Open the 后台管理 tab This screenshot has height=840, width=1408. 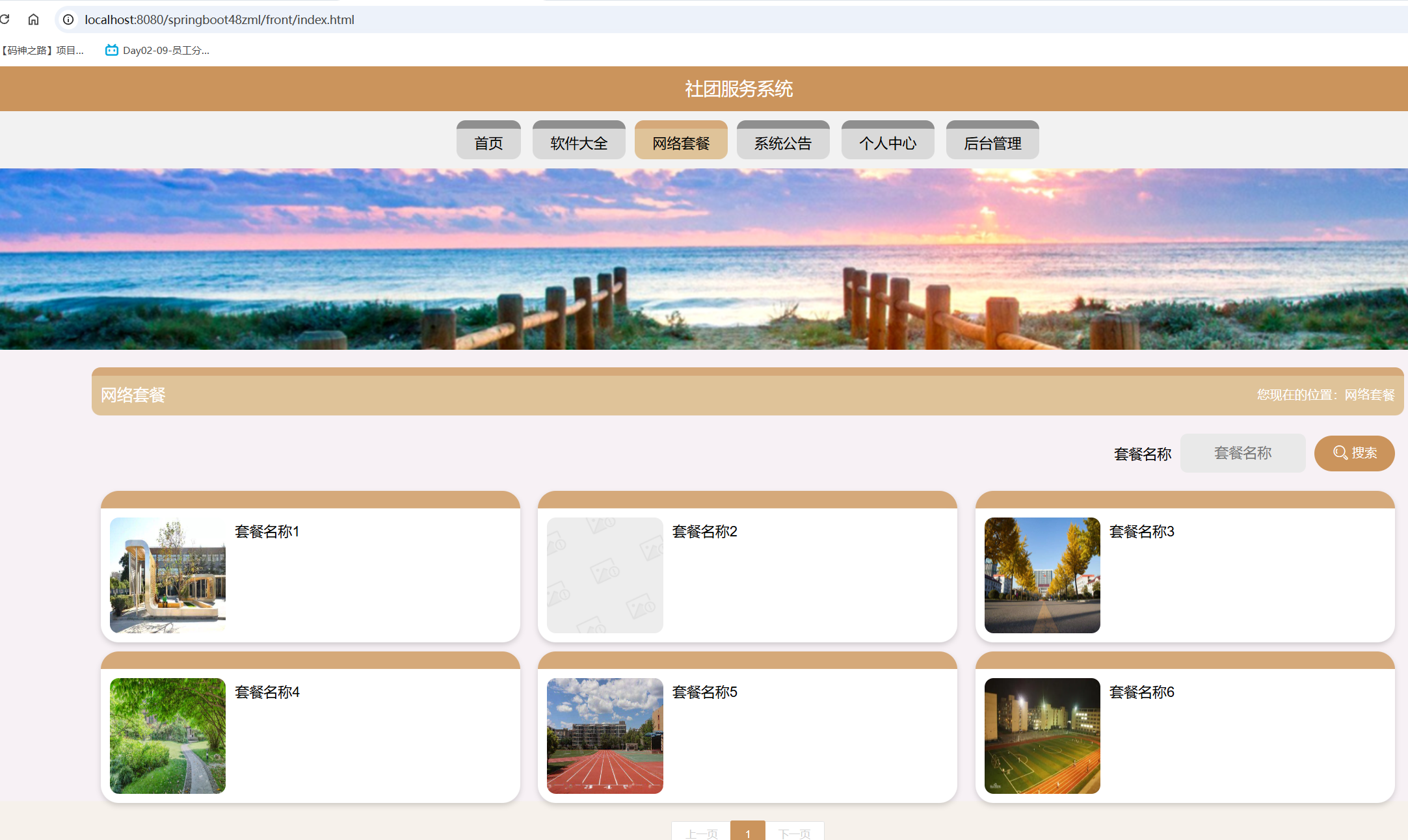pyautogui.click(x=992, y=142)
